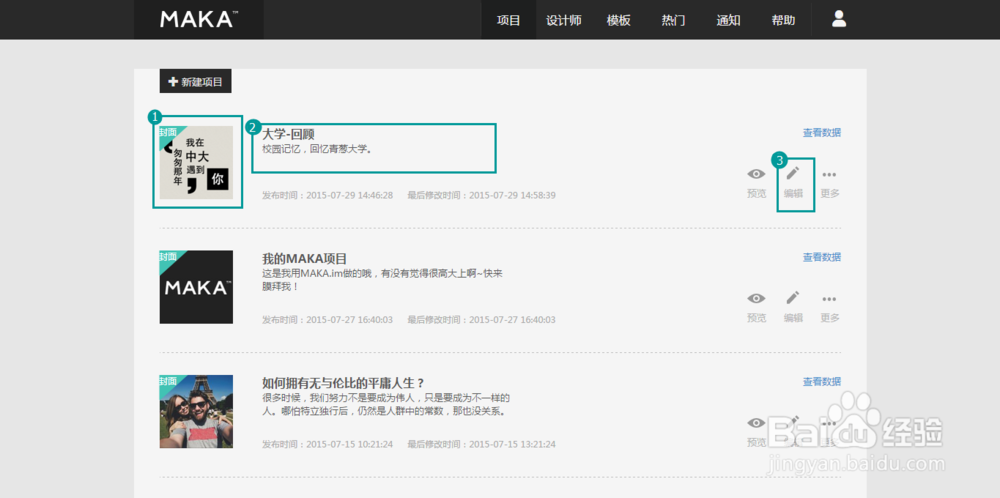This screenshot has height=498, width=1000.
Task: Click the 大学-回顾 cover thumbnail
Action: (196, 163)
